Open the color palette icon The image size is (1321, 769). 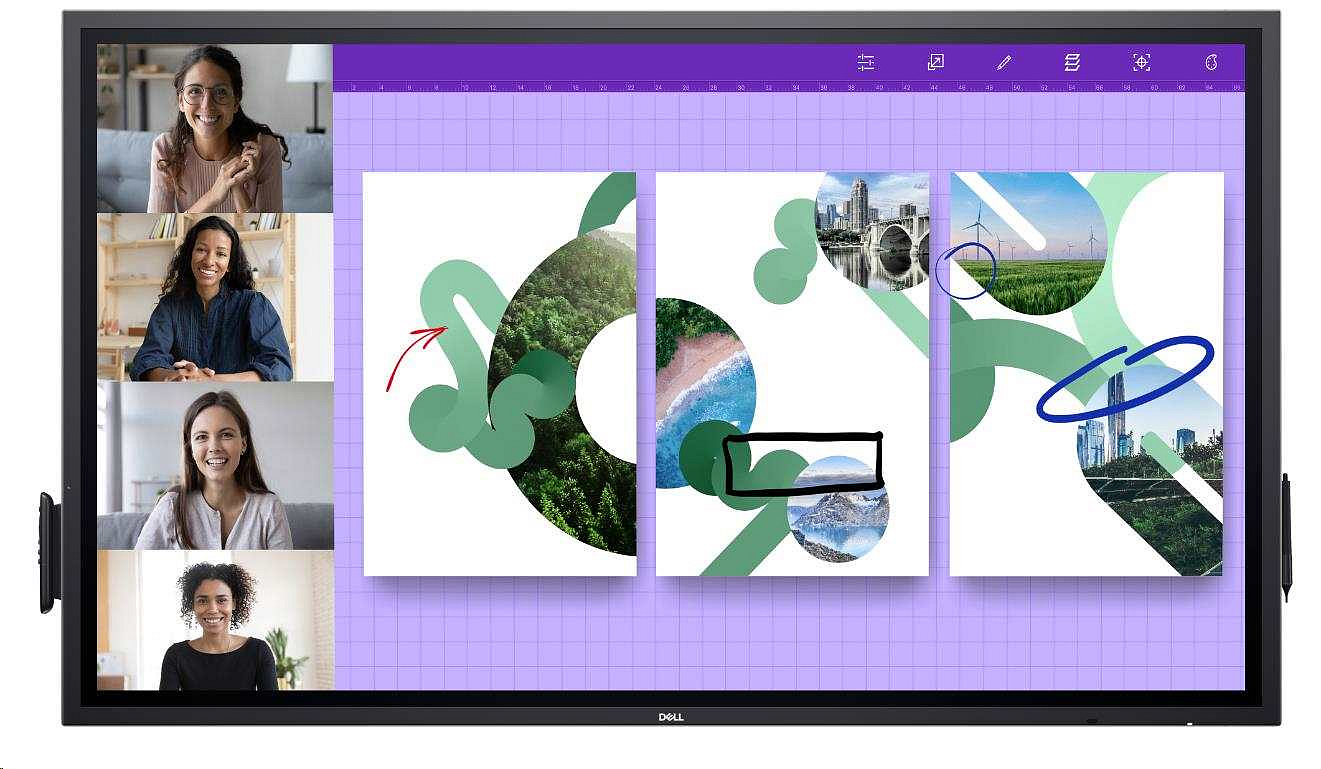1211,62
